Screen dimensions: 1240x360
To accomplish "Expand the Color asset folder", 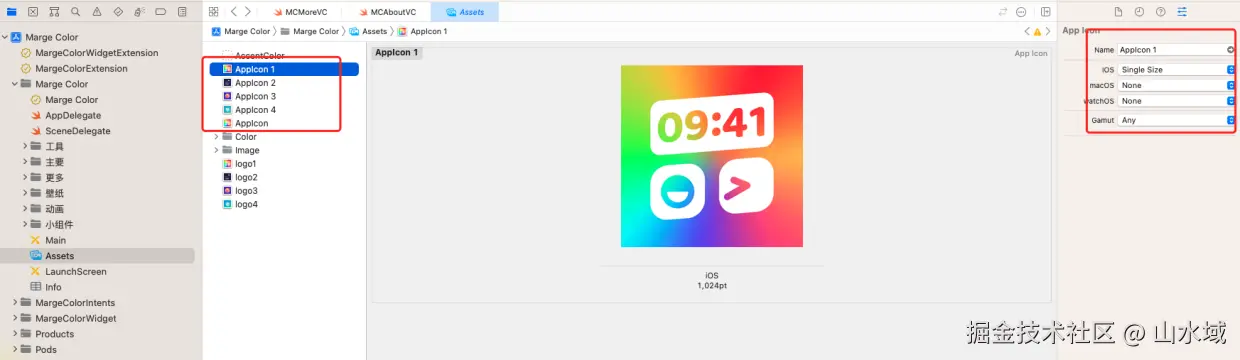I will click(x=216, y=137).
